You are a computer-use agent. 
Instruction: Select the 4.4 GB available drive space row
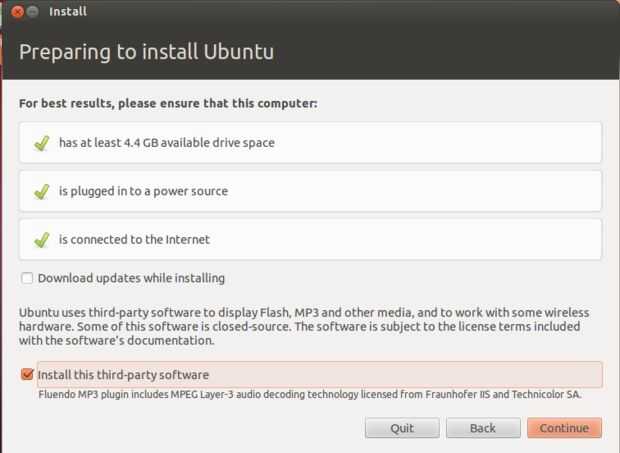pyautogui.click(x=310, y=143)
